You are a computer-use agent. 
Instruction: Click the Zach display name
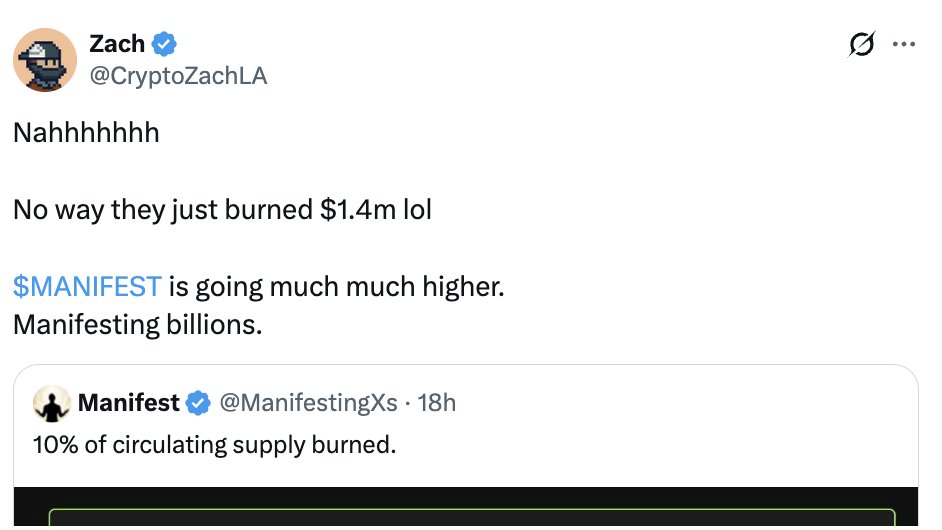[x=117, y=44]
